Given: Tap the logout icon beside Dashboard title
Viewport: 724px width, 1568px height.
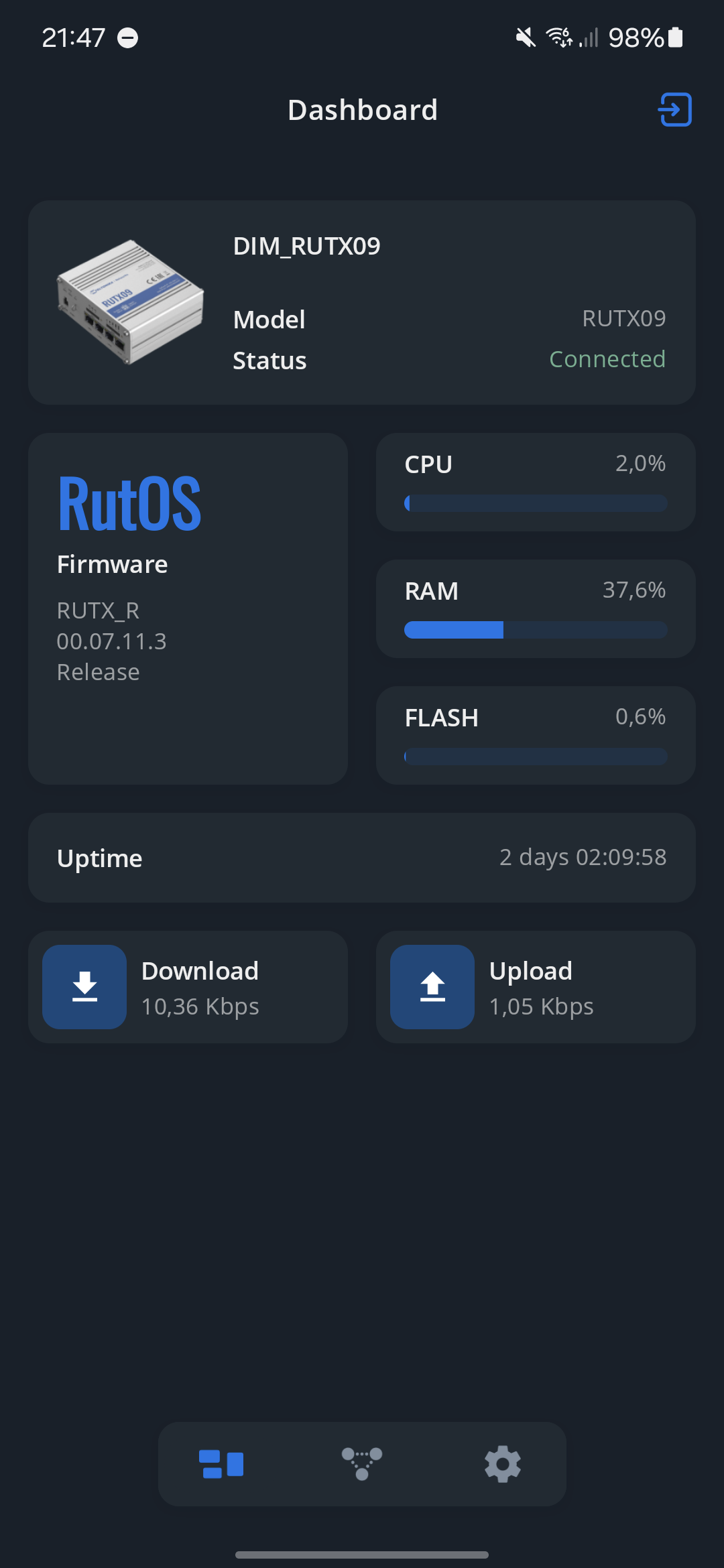Looking at the screenshot, I should [675, 110].
